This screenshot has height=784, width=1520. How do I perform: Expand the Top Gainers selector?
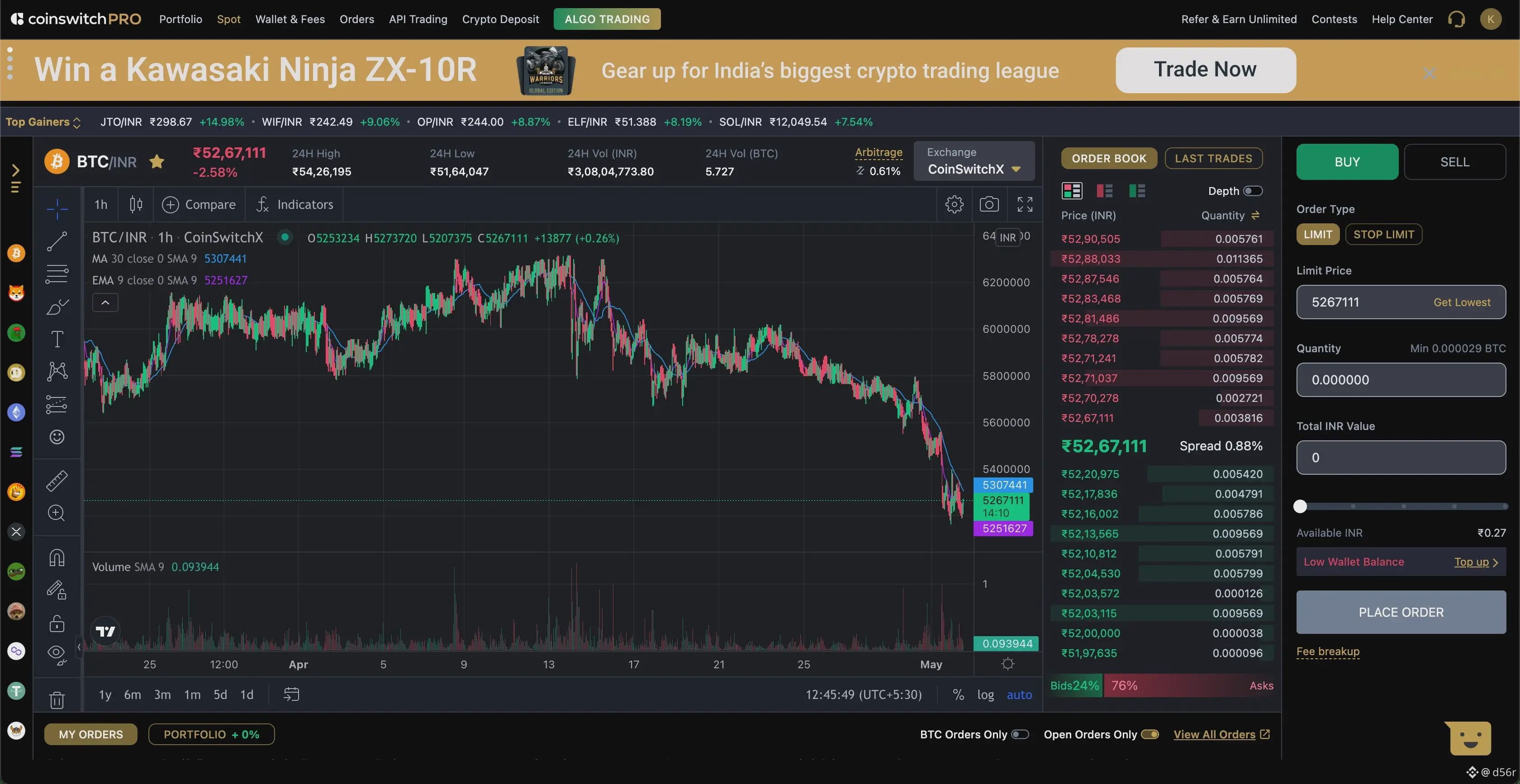pyautogui.click(x=43, y=122)
